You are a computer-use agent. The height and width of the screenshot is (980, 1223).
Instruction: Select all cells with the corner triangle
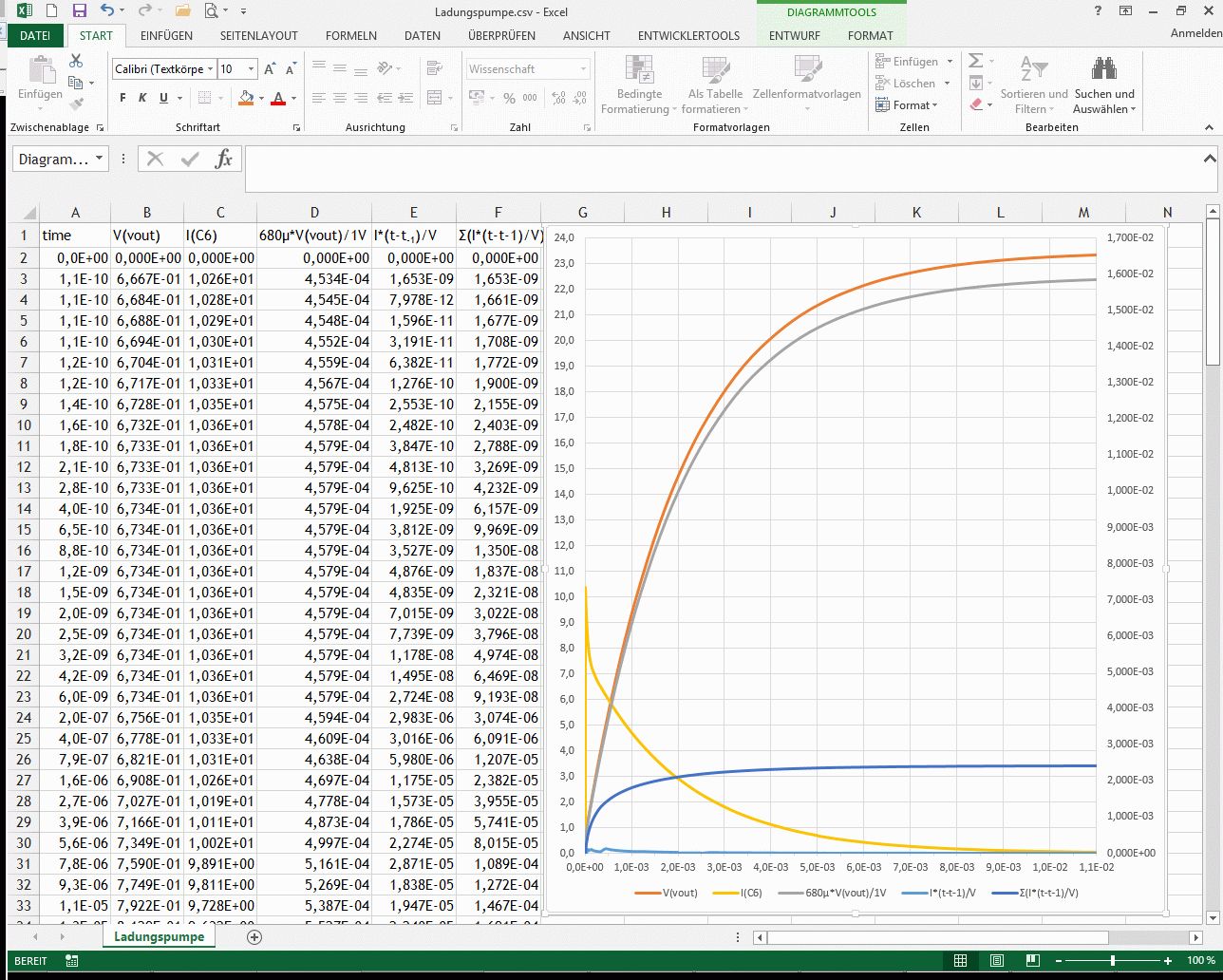[x=29, y=213]
